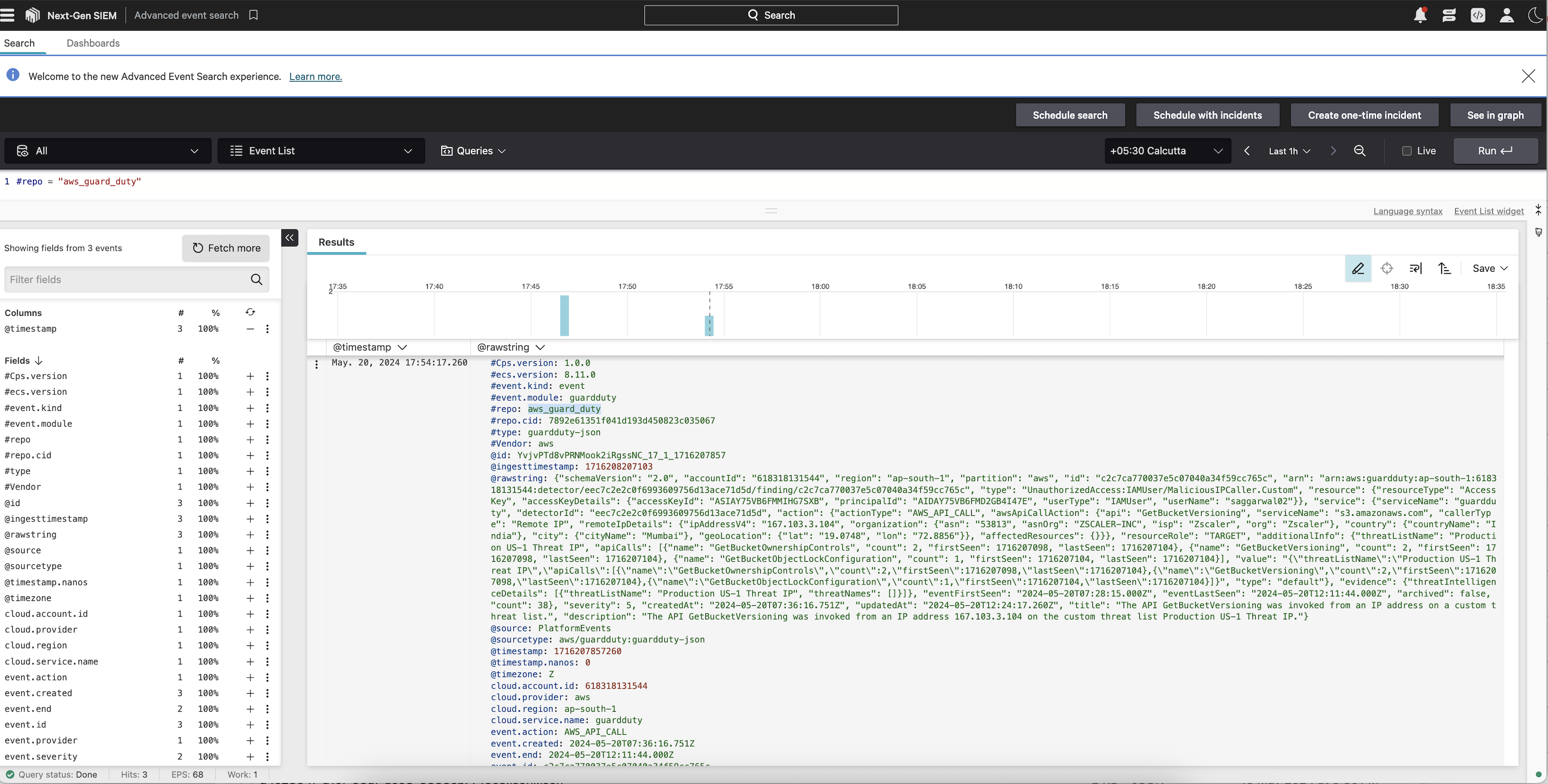This screenshot has height=784, width=1548.
Task: Enable the Live checkbox
Action: (1407, 151)
